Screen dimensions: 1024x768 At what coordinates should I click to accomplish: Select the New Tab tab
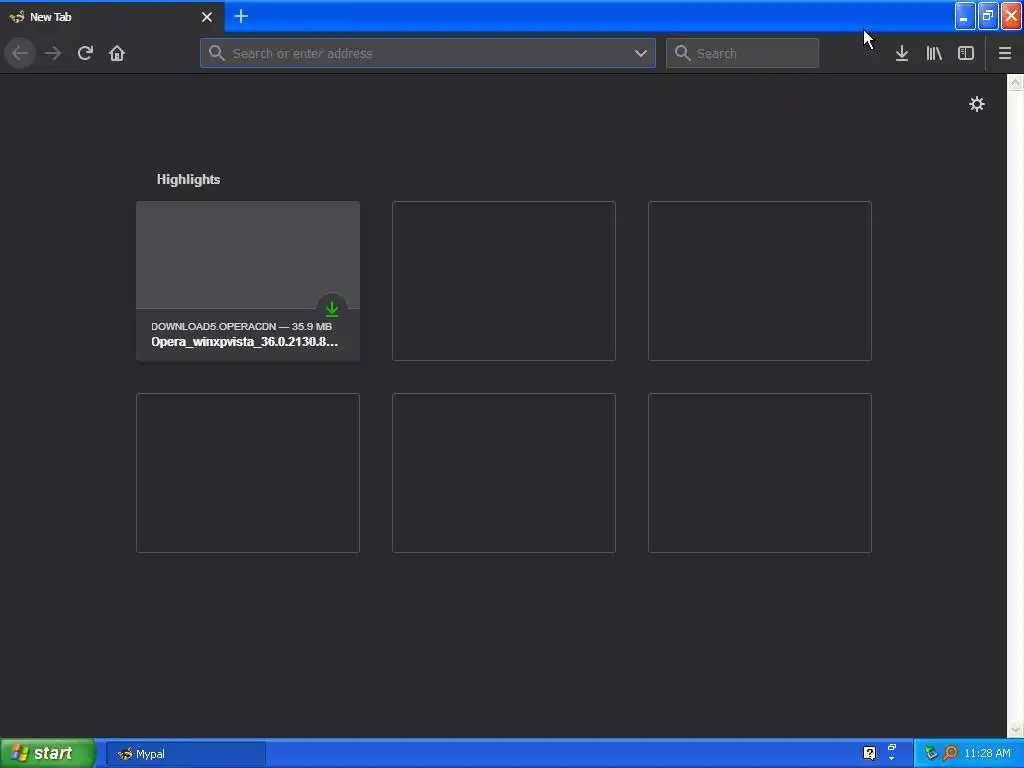112,16
